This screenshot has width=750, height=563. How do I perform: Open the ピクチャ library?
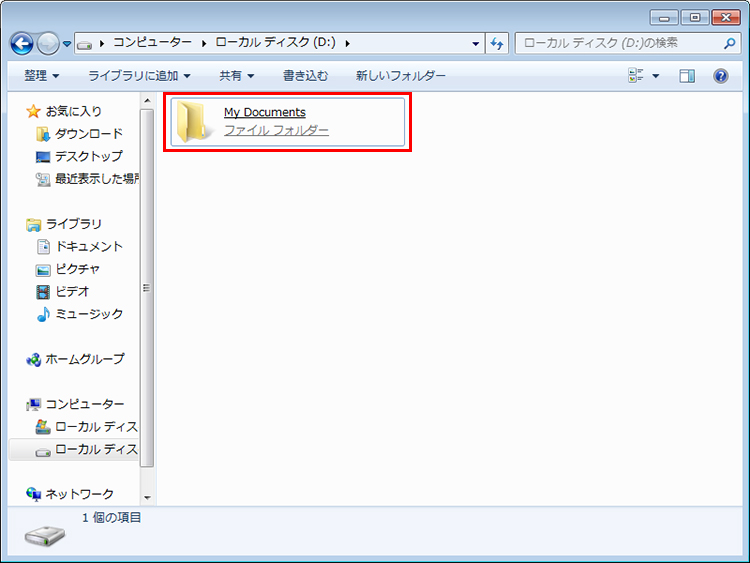tap(77, 269)
